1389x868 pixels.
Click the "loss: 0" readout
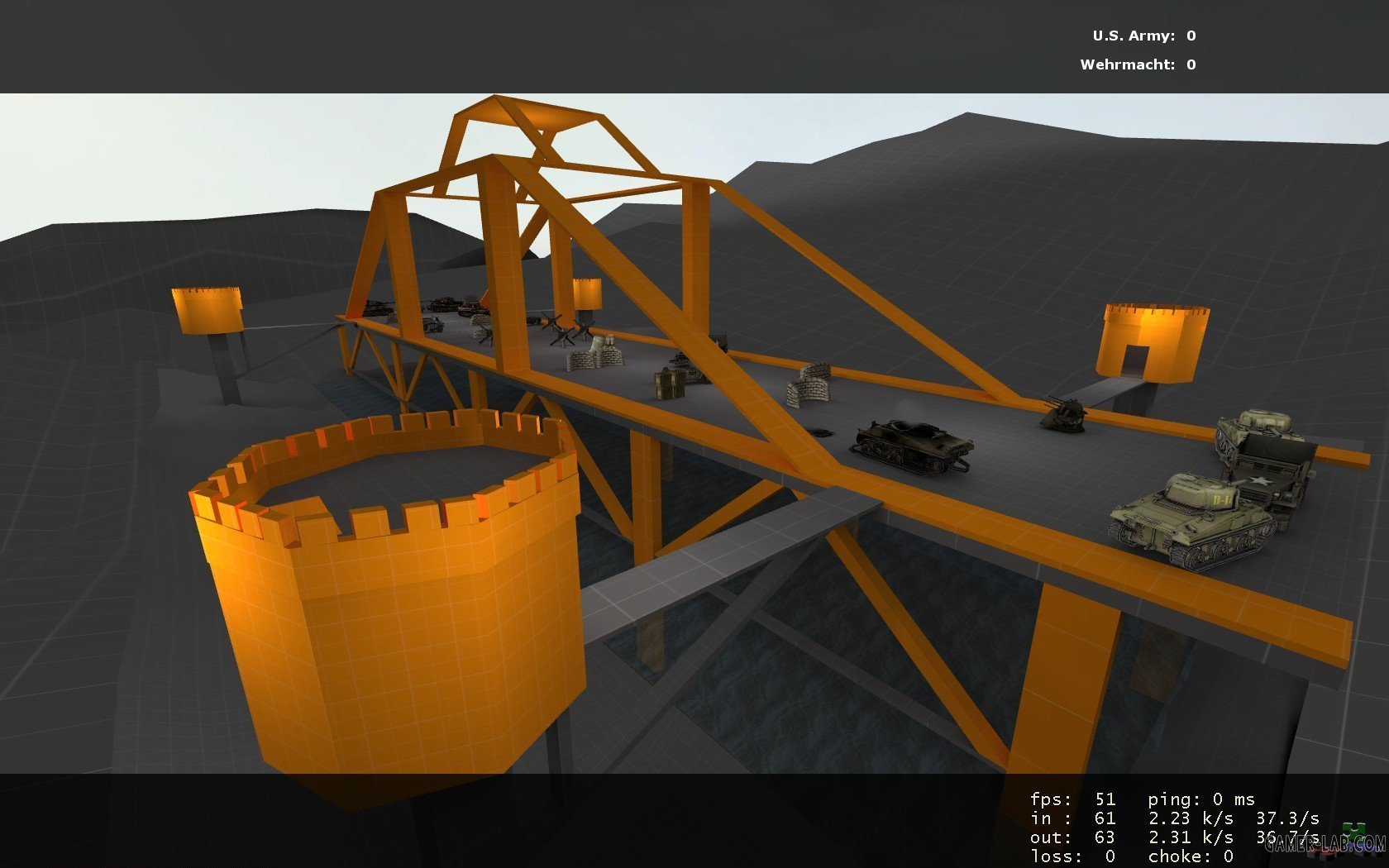click(x=1073, y=856)
